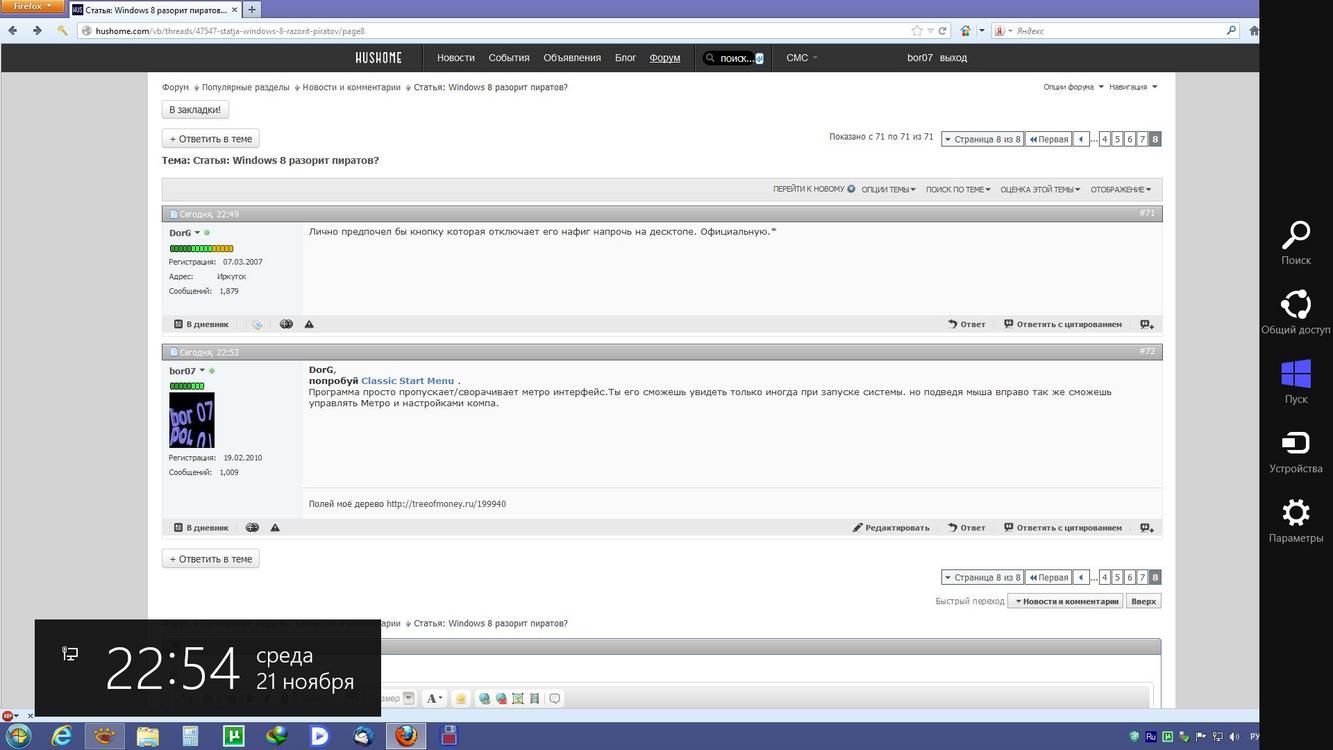Screen dimensions: 1333x750
Task: Click the tag icon under DorG's post
Action: pos(257,324)
